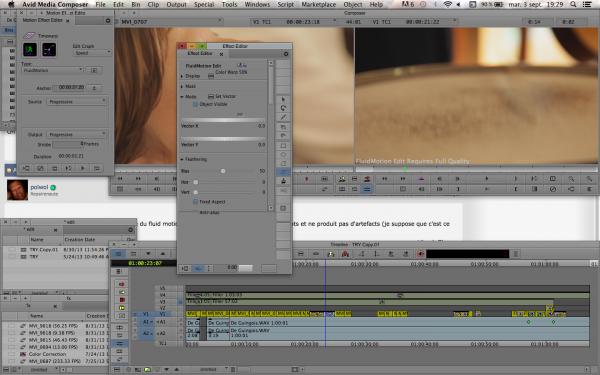
Task: Open the Apple menu
Action: tap(11, 5)
